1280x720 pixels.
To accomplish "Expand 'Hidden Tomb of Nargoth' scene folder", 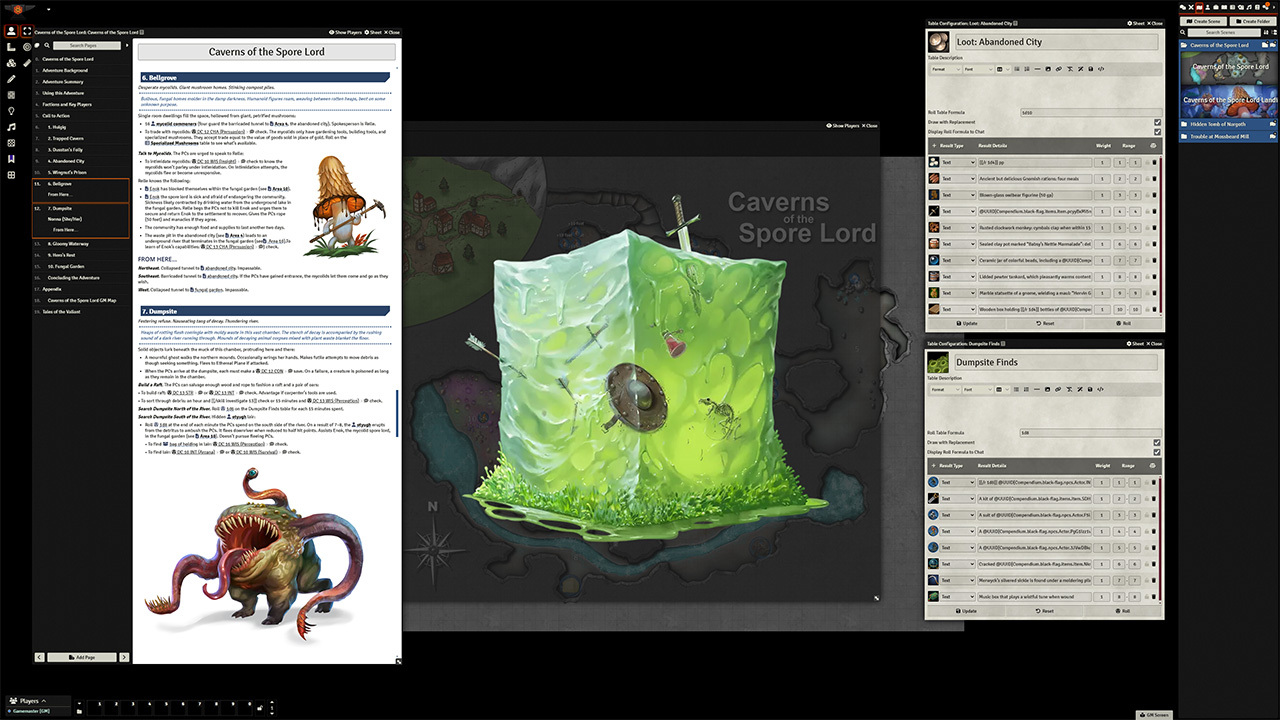I will tap(1228, 124).
